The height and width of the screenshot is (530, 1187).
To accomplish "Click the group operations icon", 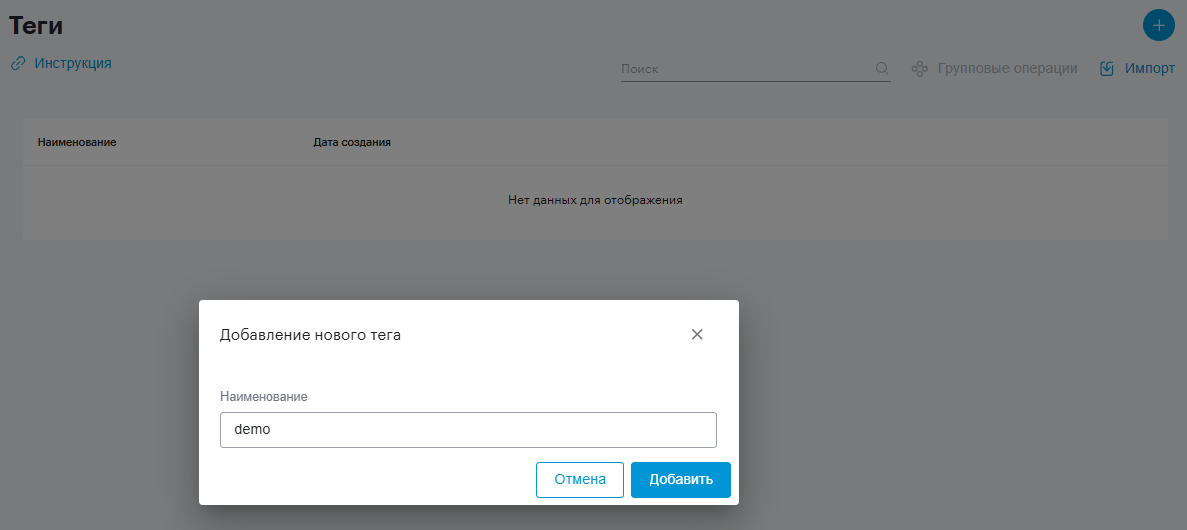I will tap(920, 69).
